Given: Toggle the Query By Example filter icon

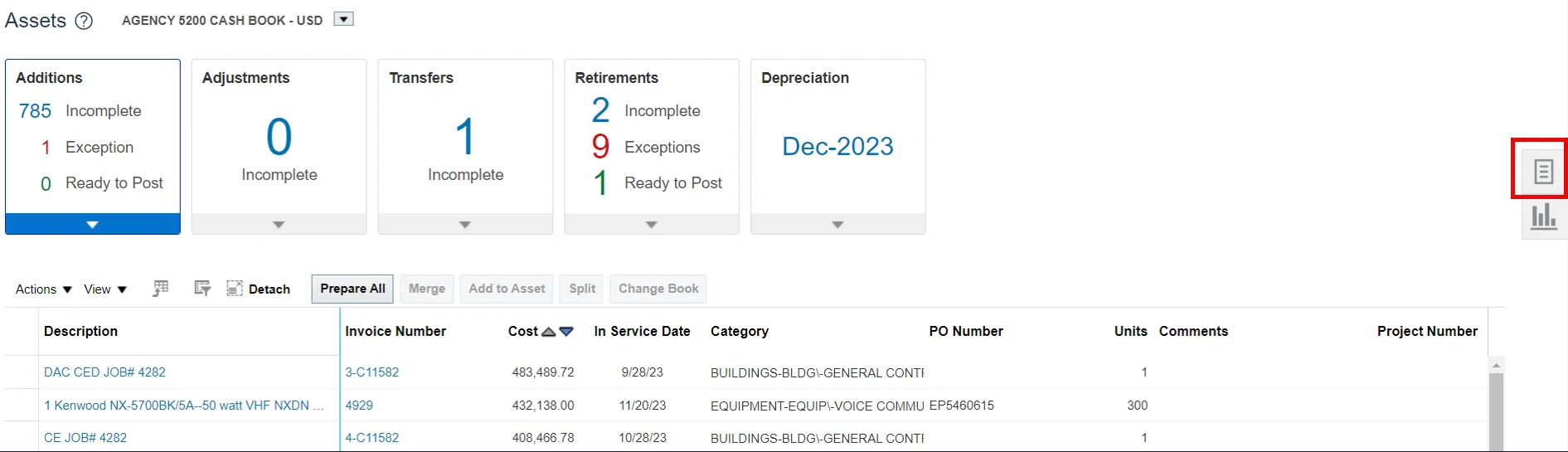Looking at the screenshot, I should click(202, 289).
